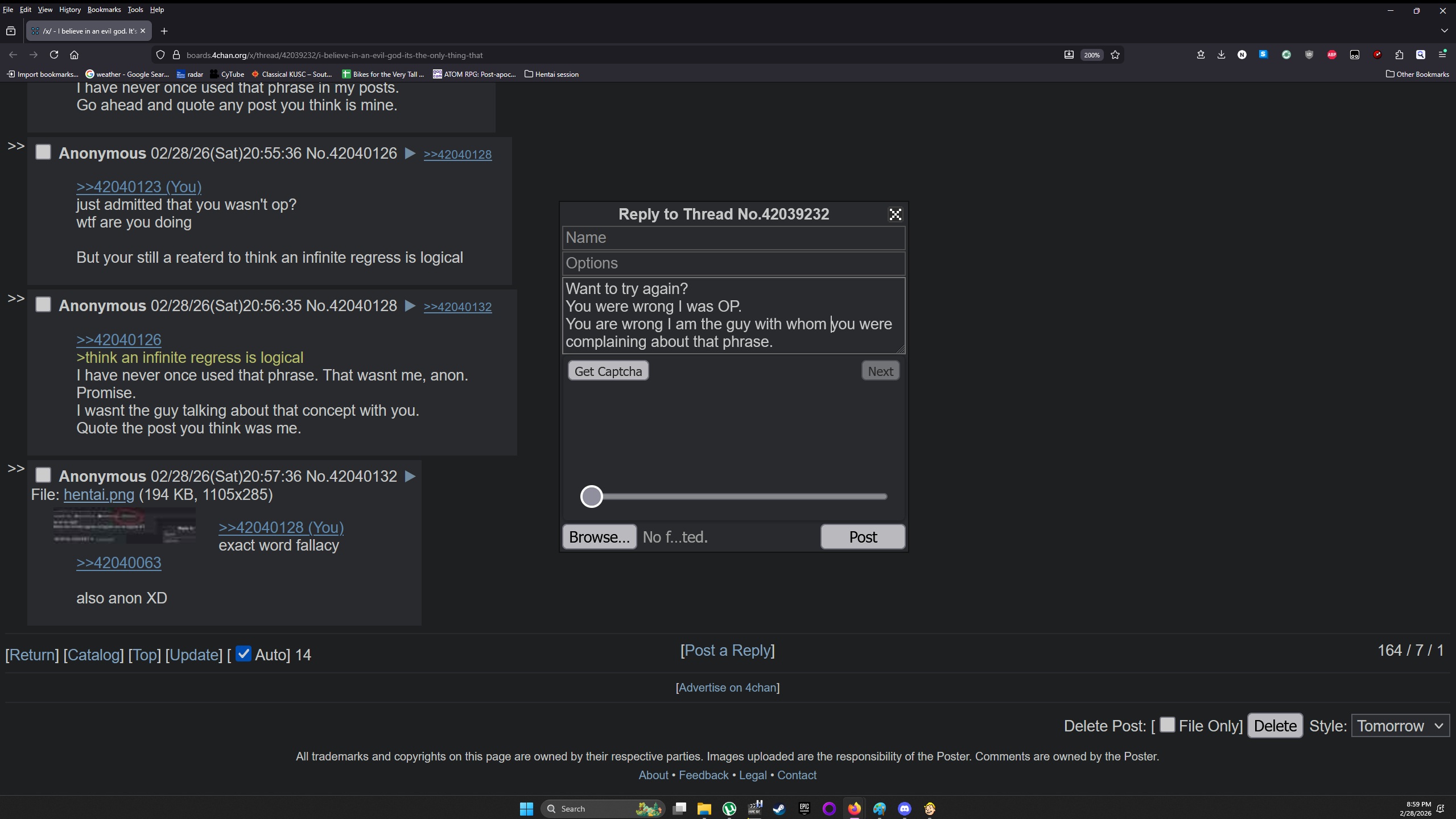
Task: Open the Bookmarks menu
Action: 104,10
